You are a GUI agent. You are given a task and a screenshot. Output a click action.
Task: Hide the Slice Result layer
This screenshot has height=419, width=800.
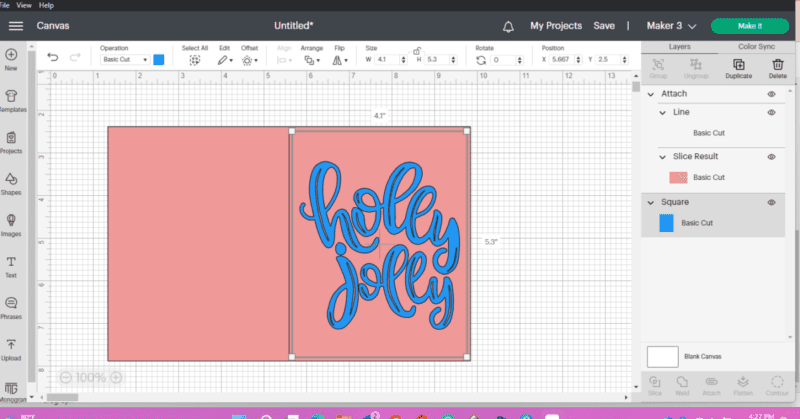pos(771,157)
